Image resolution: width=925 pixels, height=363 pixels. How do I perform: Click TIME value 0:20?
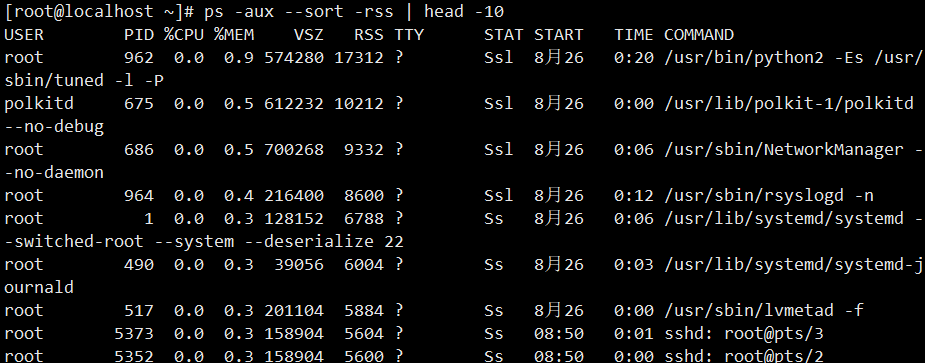click(634, 58)
